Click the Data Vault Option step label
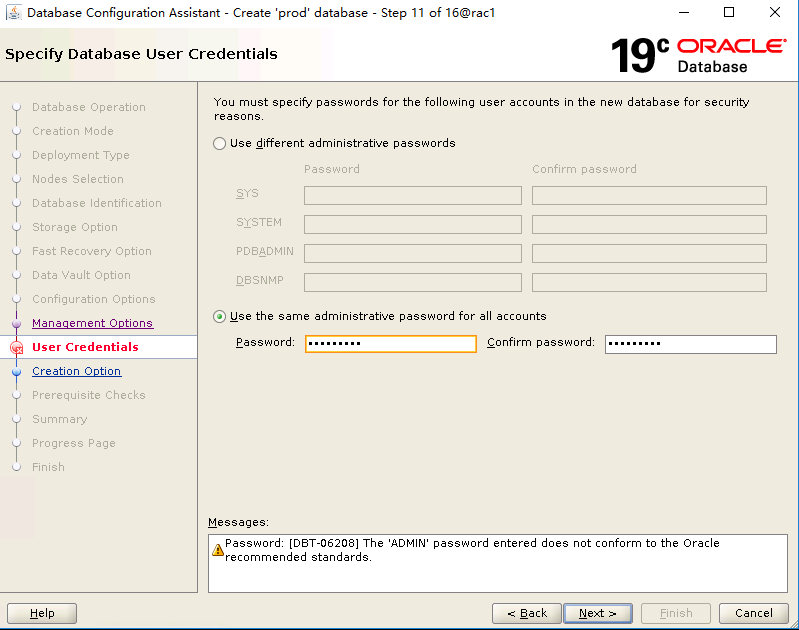This screenshot has height=630, width=799. pyautogui.click(x=82, y=275)
